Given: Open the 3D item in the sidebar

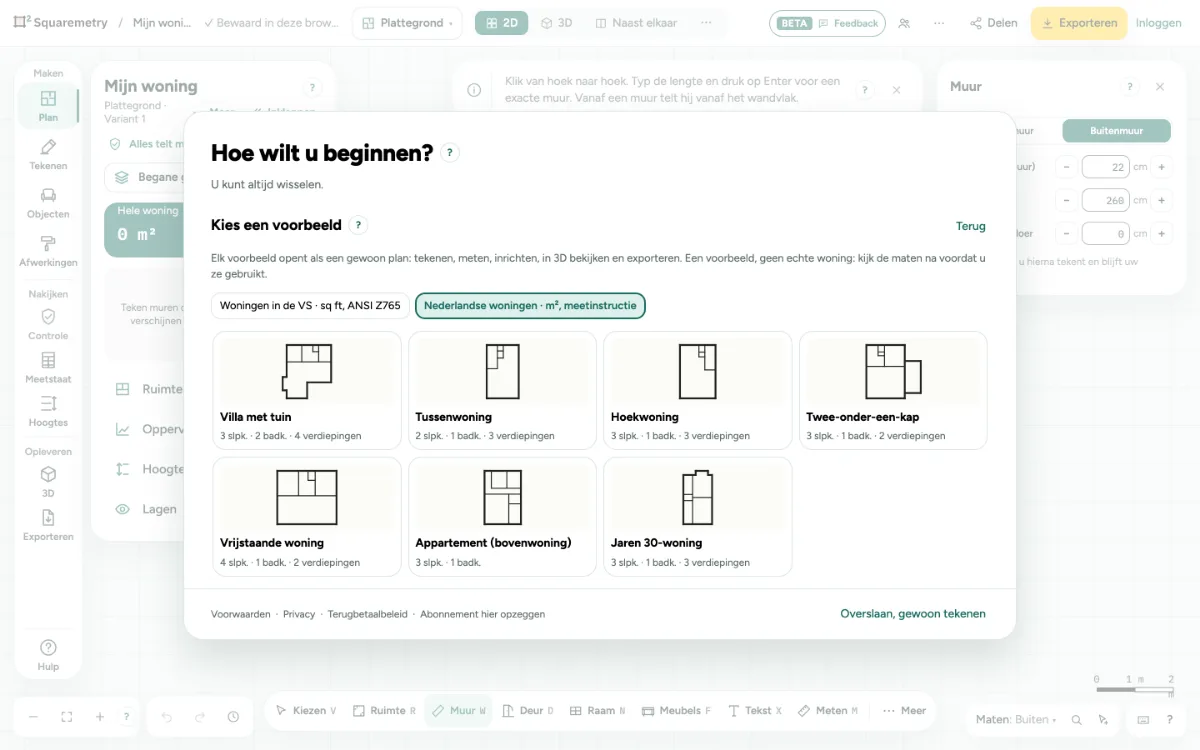Looking at the screenshot, I should tap(48, 482).
